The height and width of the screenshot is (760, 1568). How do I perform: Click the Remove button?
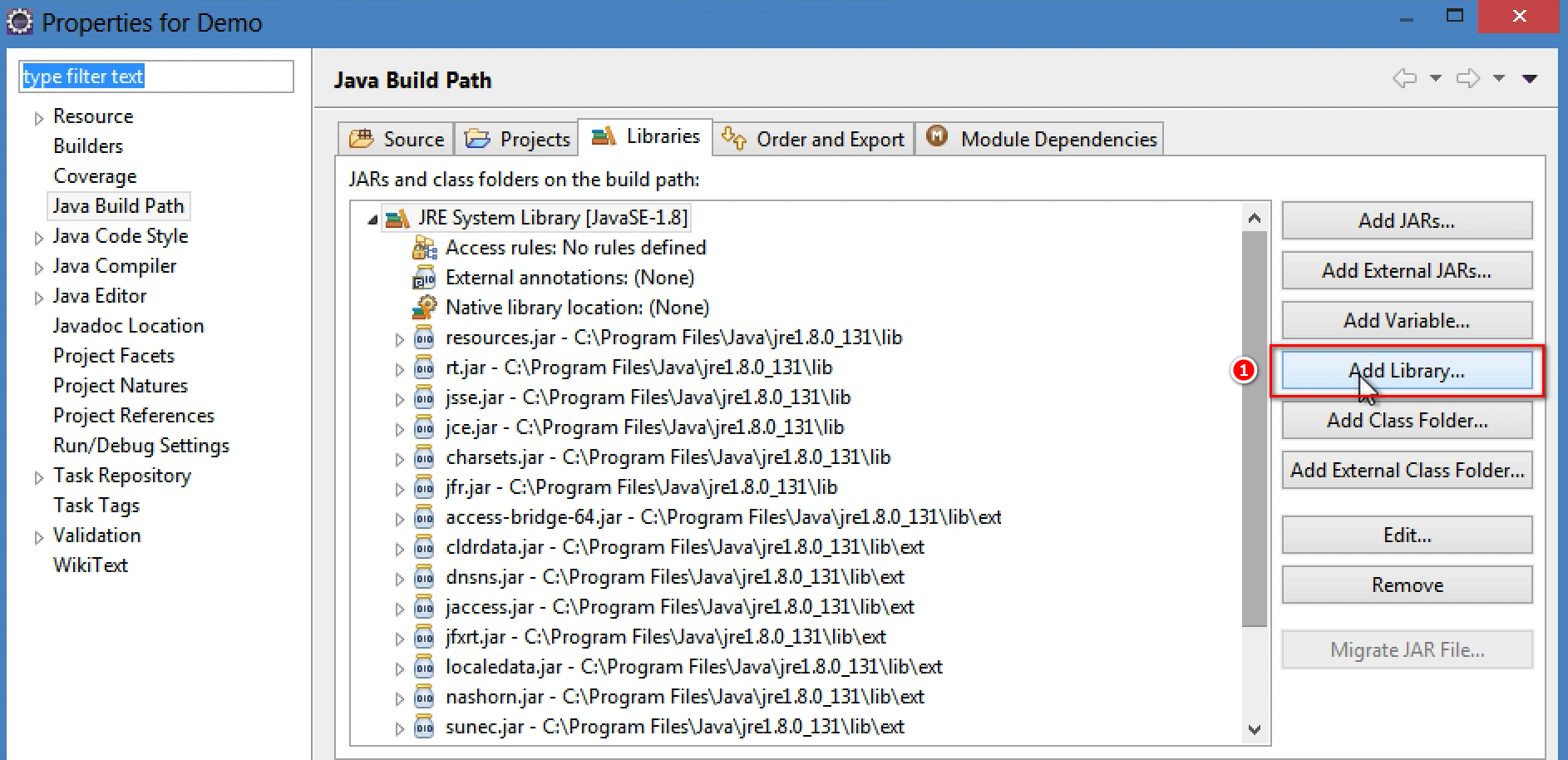click(x=1406, y=585)
